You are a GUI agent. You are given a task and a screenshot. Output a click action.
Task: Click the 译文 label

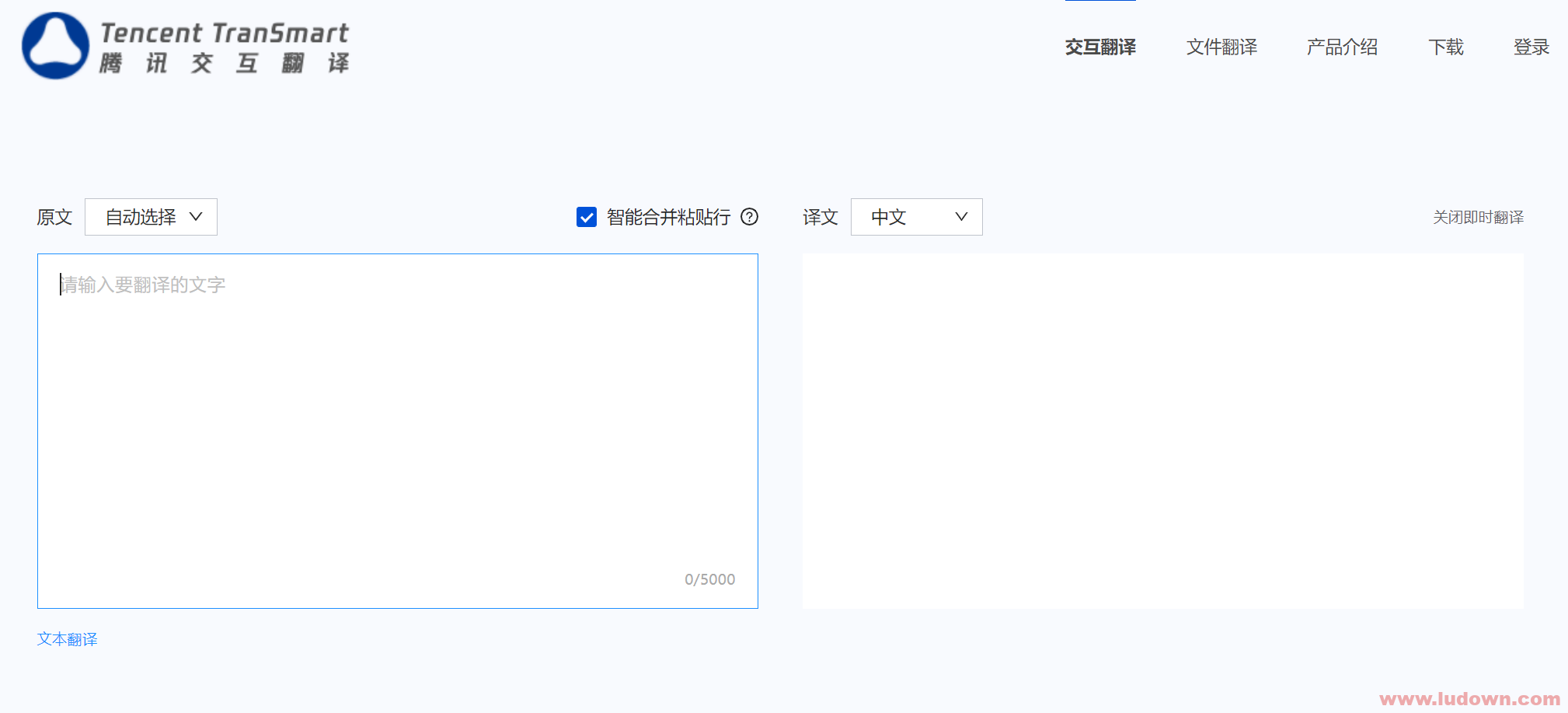(x=821, y=217)
